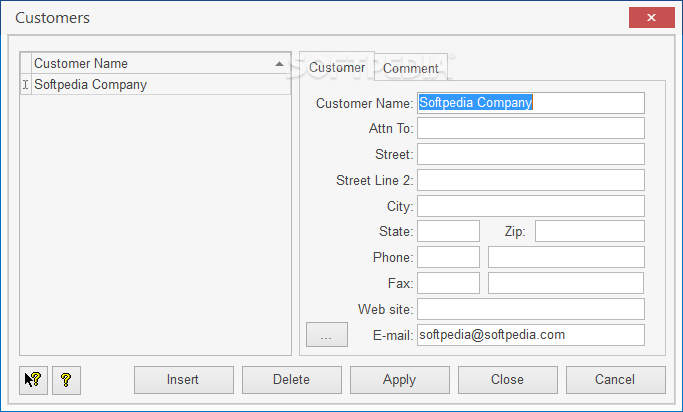
Task: Click the E-mail field containing softpedia@softpedia.com
Action: click(x=531, y=335)
